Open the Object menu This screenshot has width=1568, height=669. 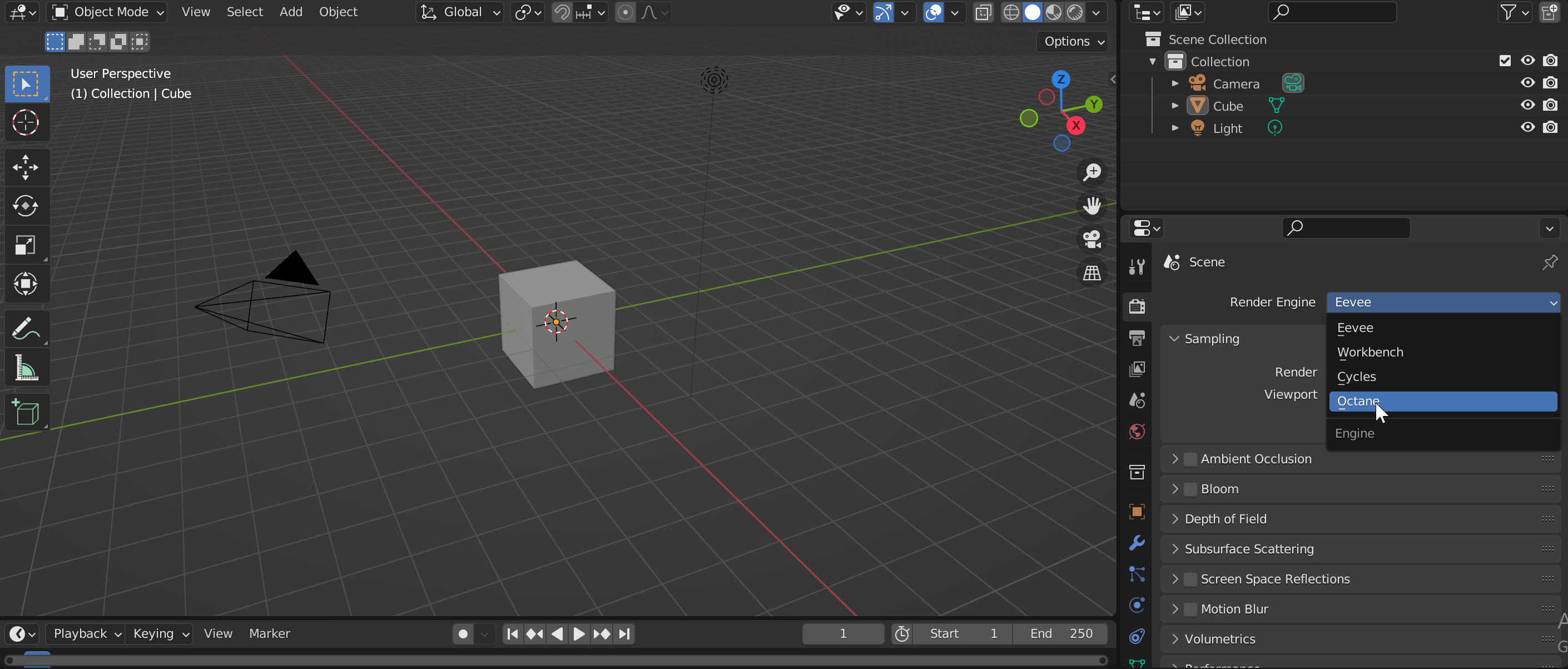coord(338,12)
